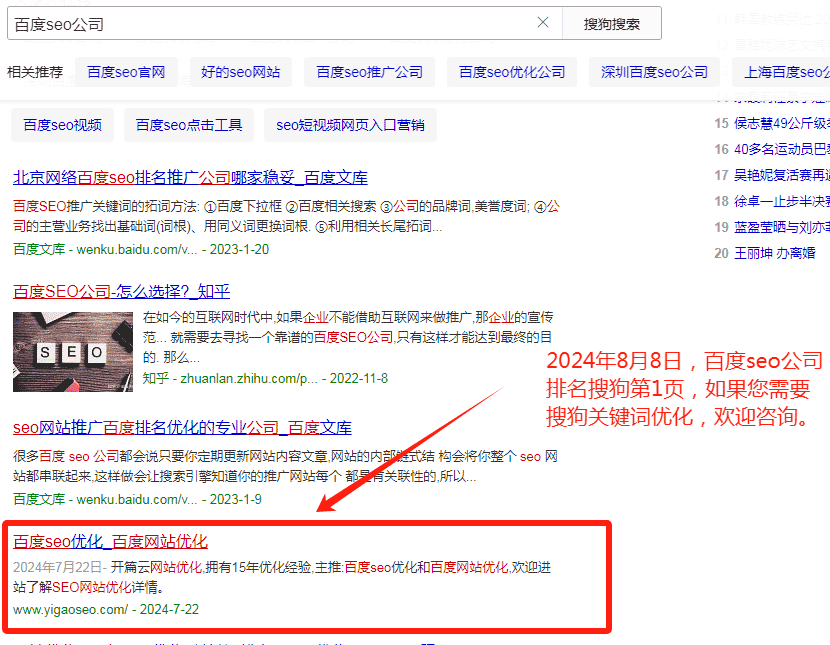Select related suggestion 百度seo官网
830x645 pixels.
click(126, 71)
